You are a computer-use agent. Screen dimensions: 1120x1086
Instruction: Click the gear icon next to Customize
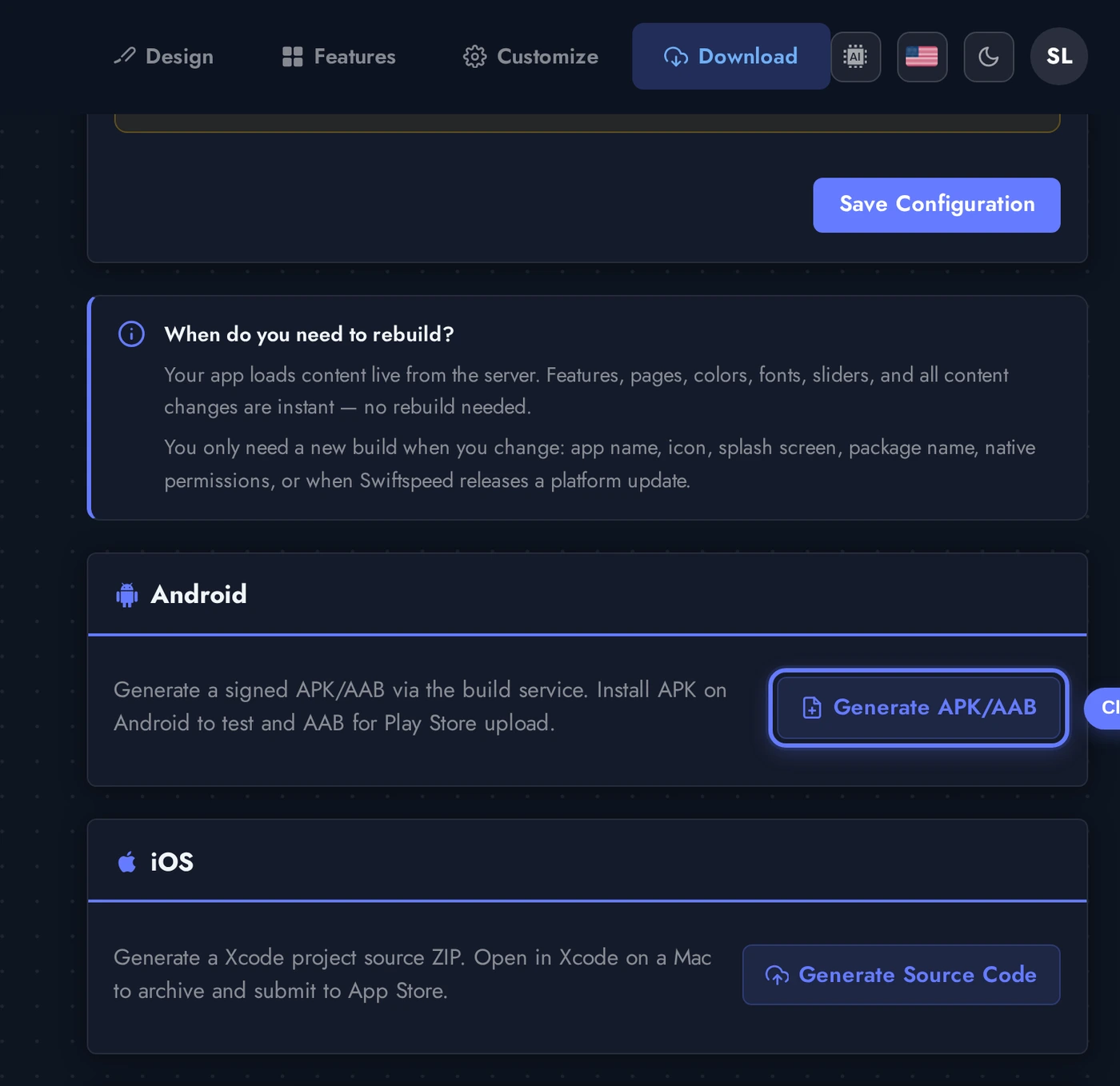point(474,57)
